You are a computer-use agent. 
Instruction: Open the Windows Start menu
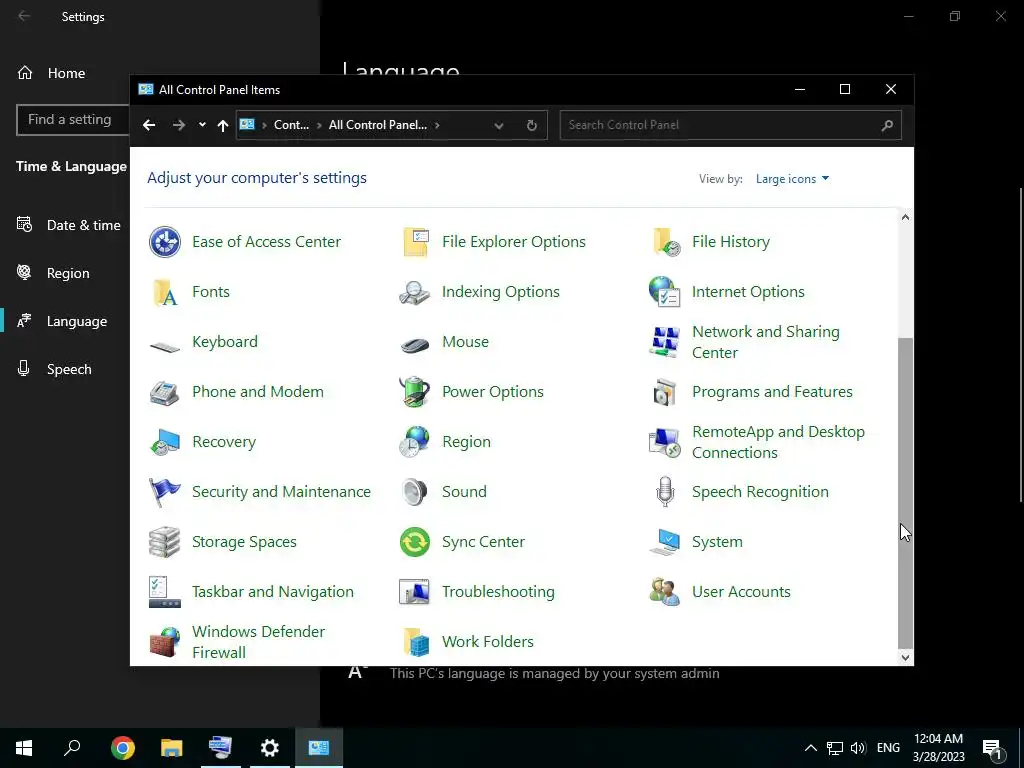24,748
